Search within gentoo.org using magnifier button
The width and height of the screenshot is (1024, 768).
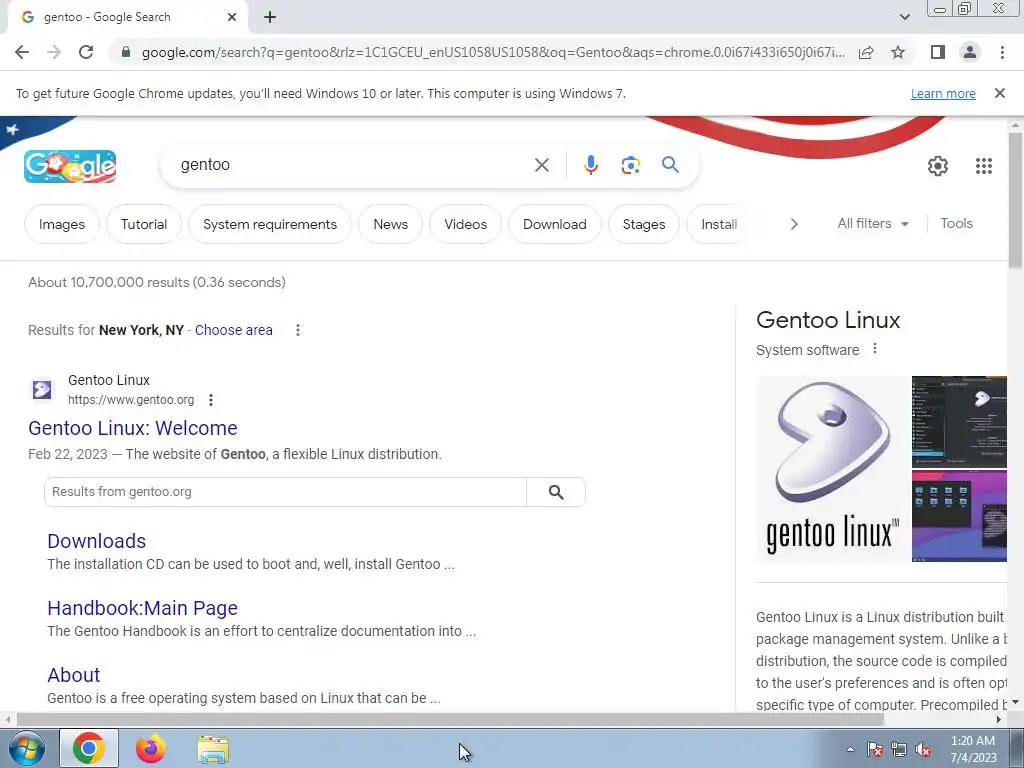pyautogui.click(x=556, y=492)
